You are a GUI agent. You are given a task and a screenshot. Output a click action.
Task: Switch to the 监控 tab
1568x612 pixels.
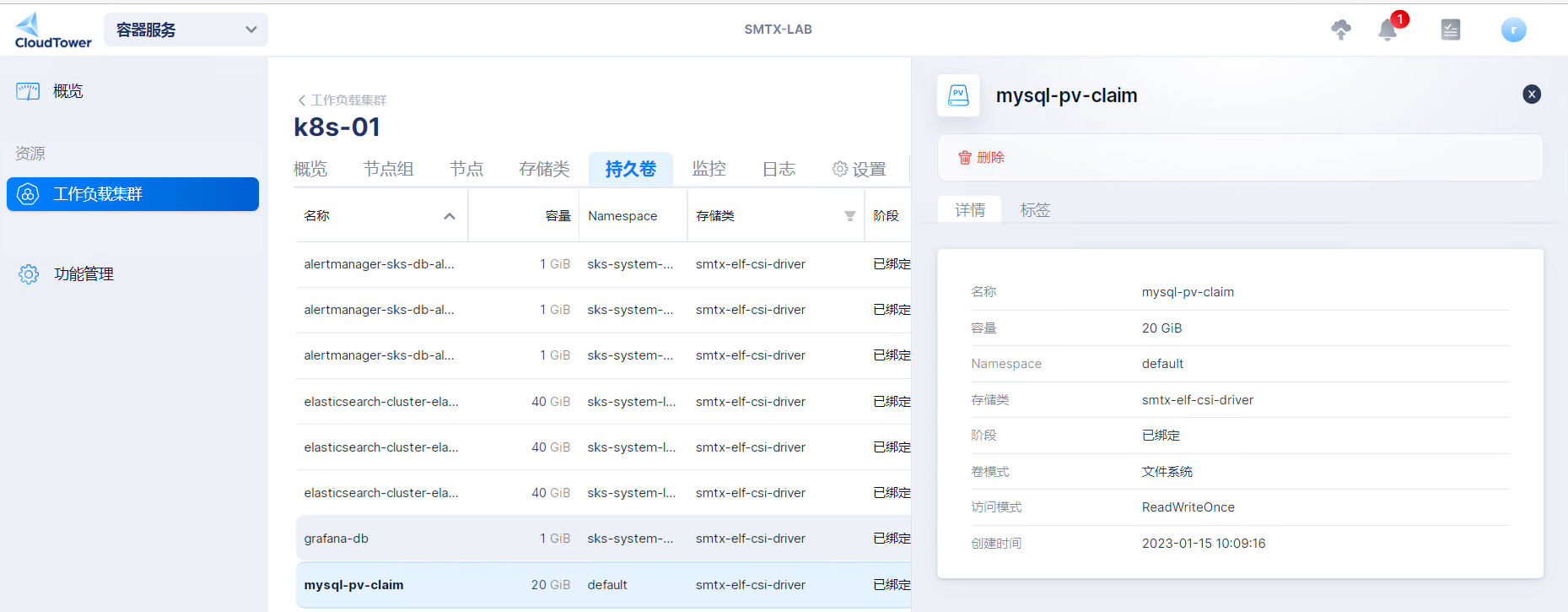coord(709,169)
